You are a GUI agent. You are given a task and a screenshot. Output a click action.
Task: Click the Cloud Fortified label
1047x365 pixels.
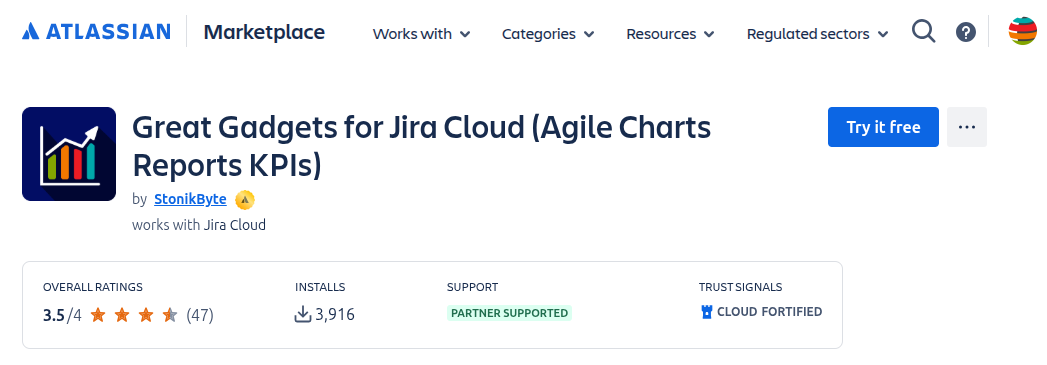click(769, 312)
